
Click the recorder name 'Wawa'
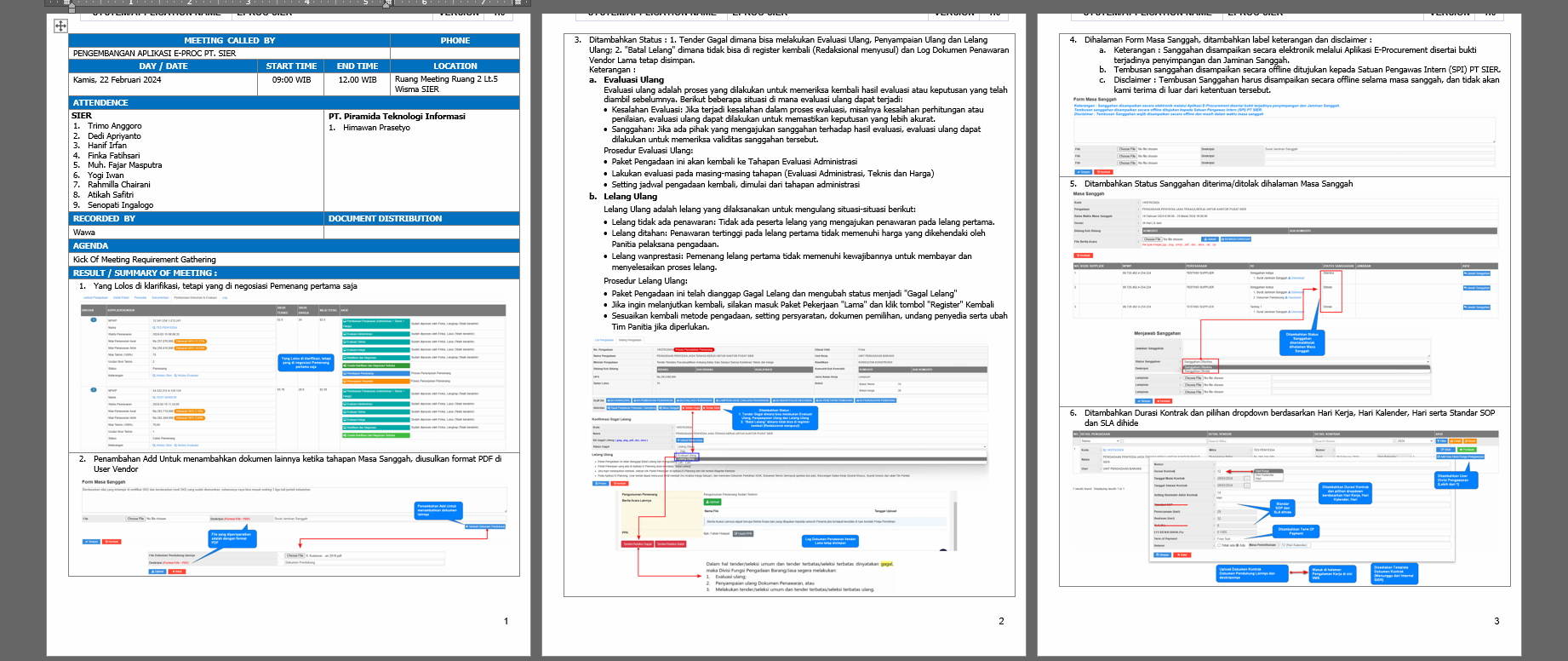(x=84, y=233)
